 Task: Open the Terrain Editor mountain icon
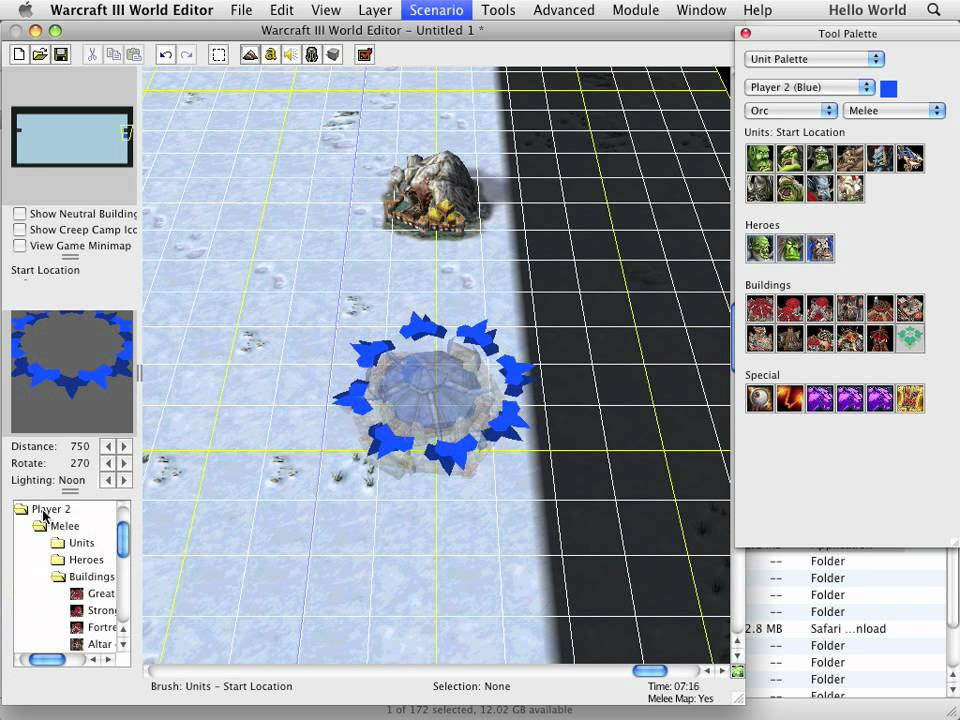click(x=250, y=55)
